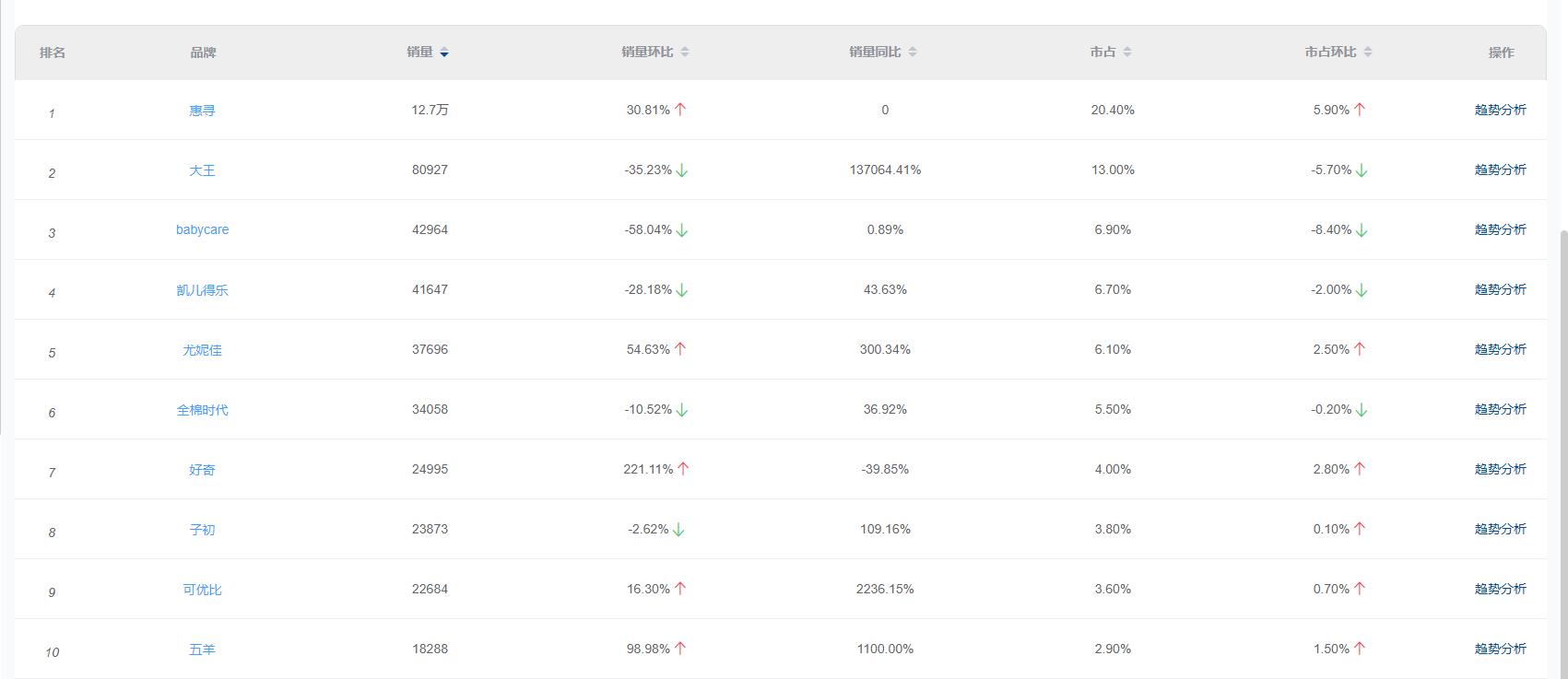Open the 五羊 brand link
1568x679 pixels.
click(x=202, y=650)
